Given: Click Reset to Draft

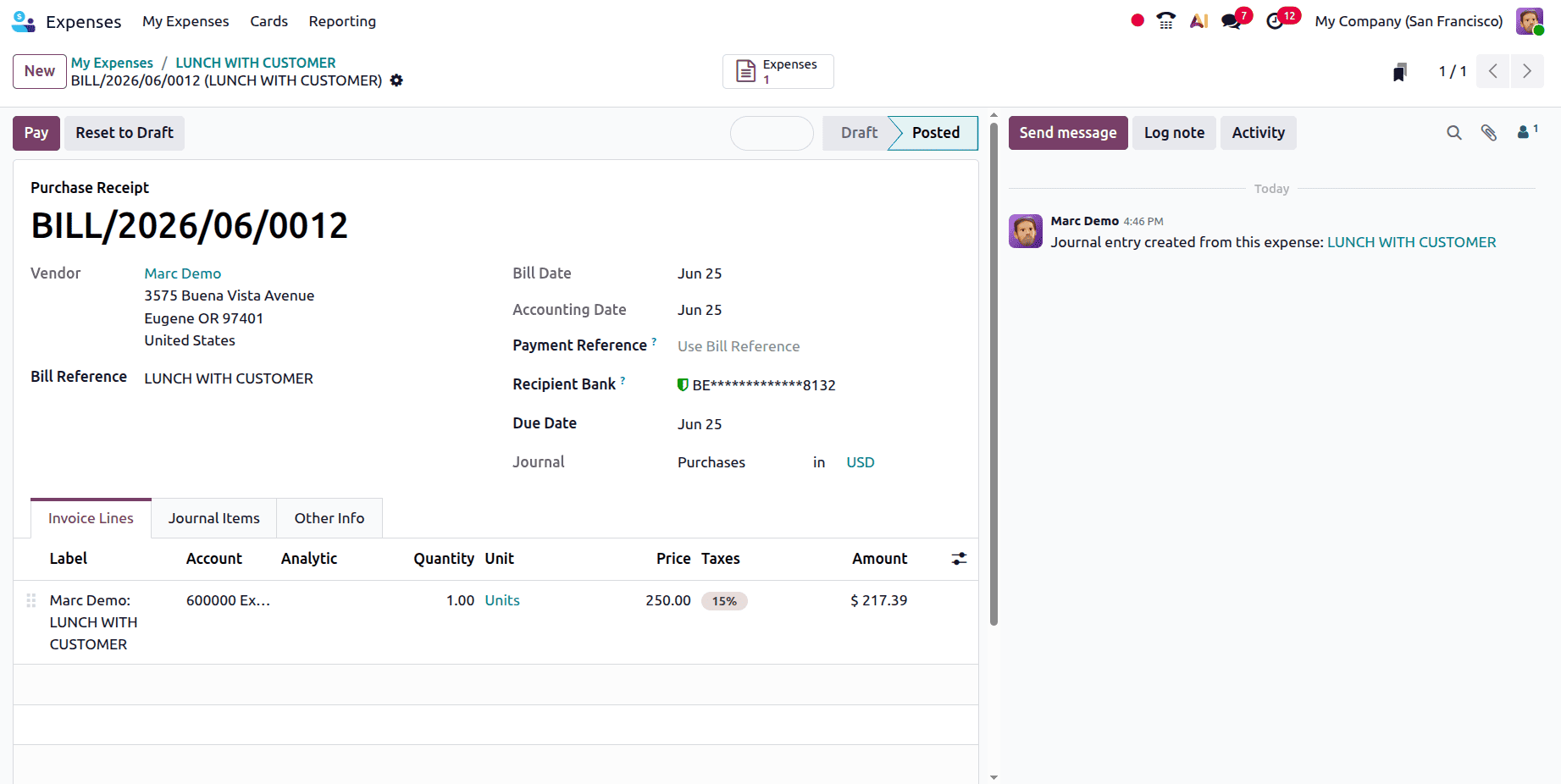Looking at the screenshot, I should (x=125, y=133).
